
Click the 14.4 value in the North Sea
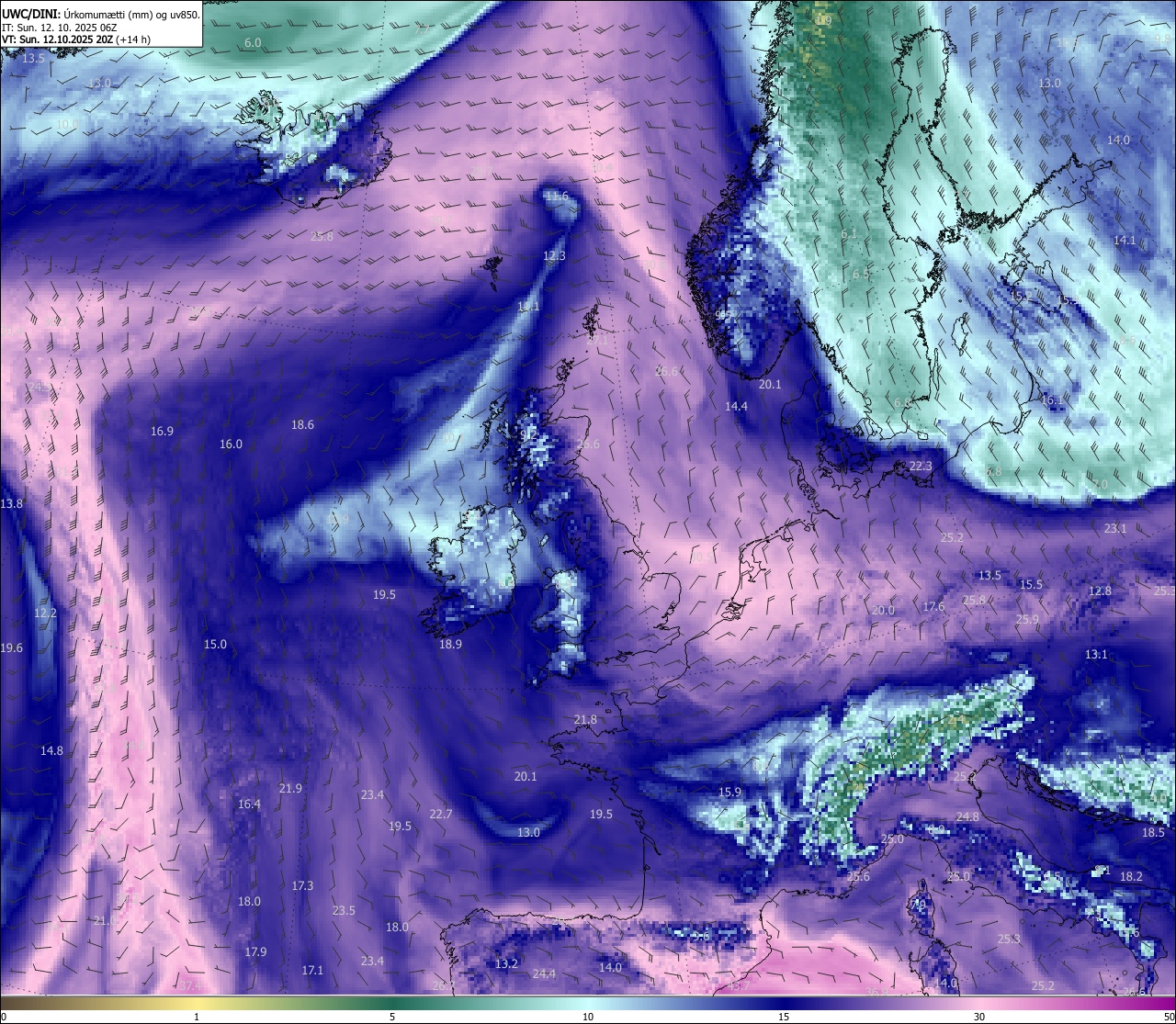(x=736, y=406)
